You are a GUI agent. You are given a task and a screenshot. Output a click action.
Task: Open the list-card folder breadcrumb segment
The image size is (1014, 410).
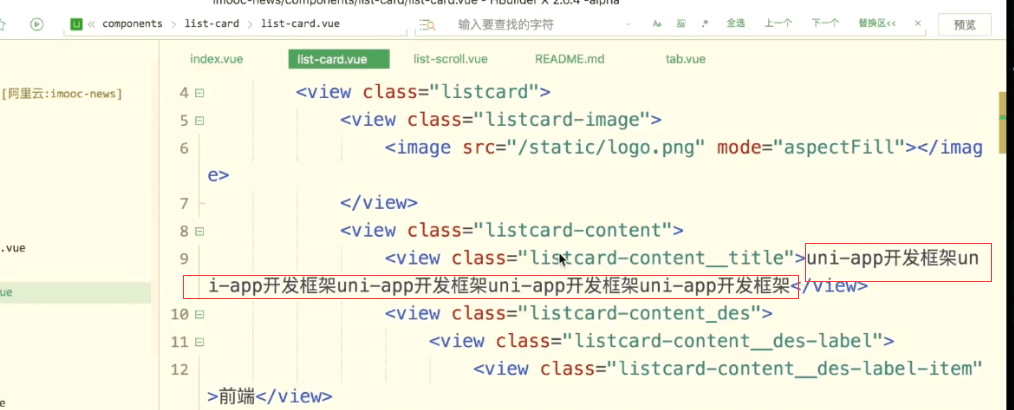pyautogui.click(x=211, y=24)
